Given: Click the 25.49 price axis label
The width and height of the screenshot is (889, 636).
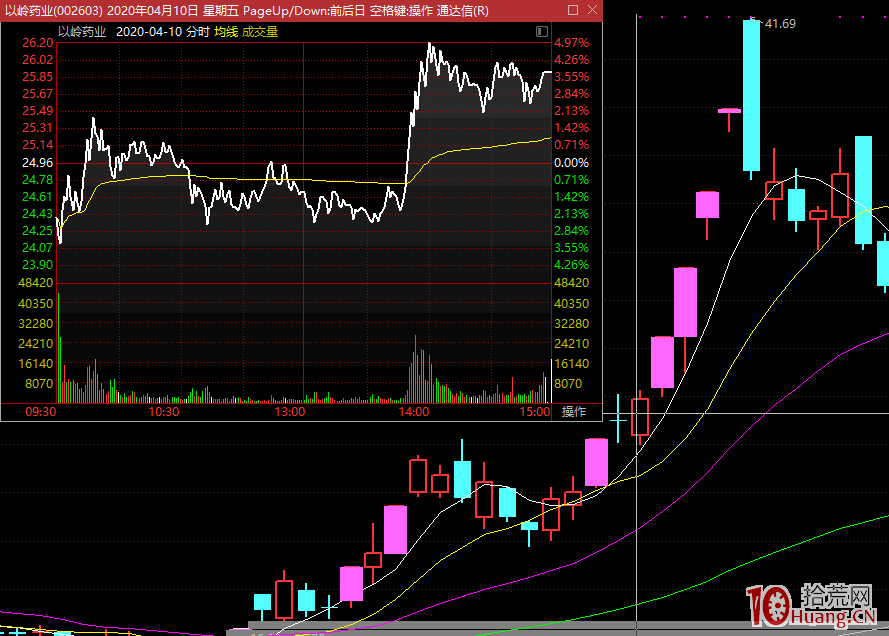Looking at the screenshot, I should 38,111.
